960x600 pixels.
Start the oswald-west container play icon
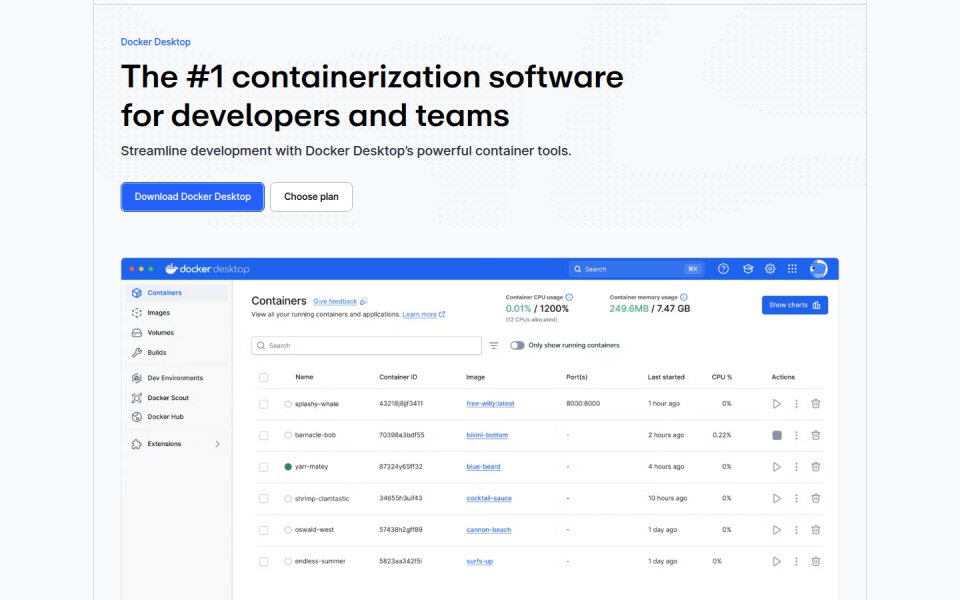776,530
